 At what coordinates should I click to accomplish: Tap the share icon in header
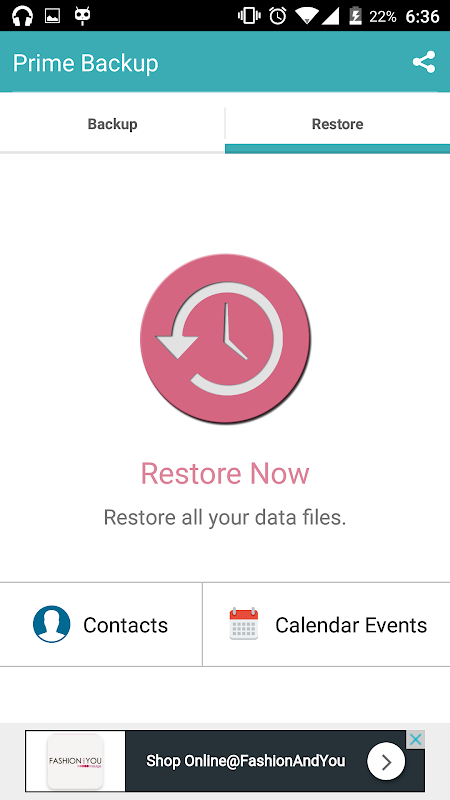(423, 62)
